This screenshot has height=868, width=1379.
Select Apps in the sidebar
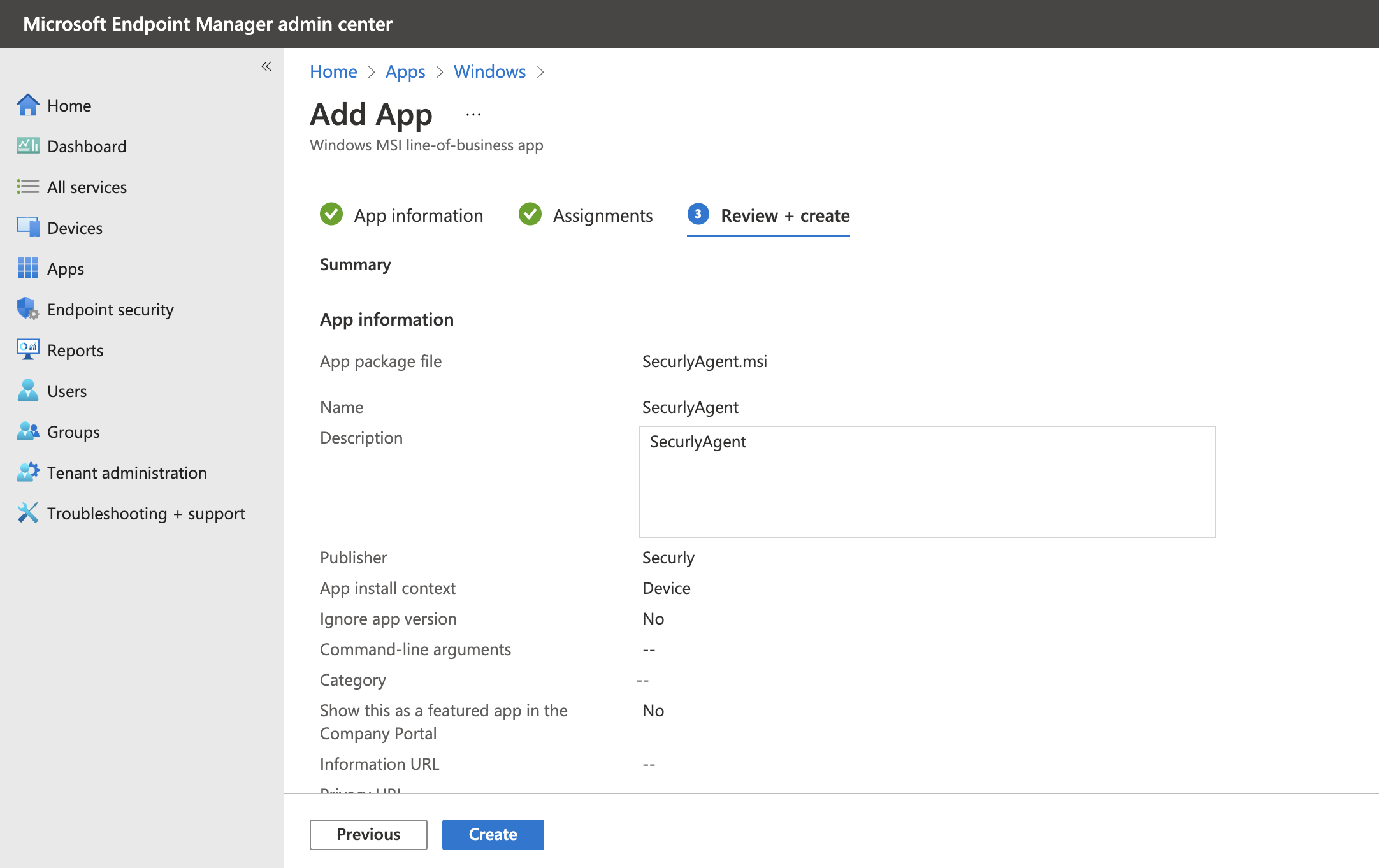click(x=66, y=269)
